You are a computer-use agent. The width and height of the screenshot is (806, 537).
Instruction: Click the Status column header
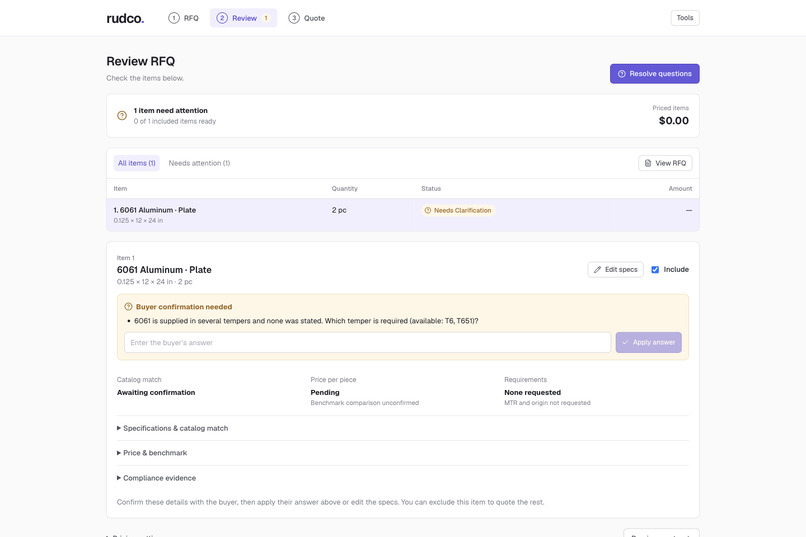click(x=431, y=189)
